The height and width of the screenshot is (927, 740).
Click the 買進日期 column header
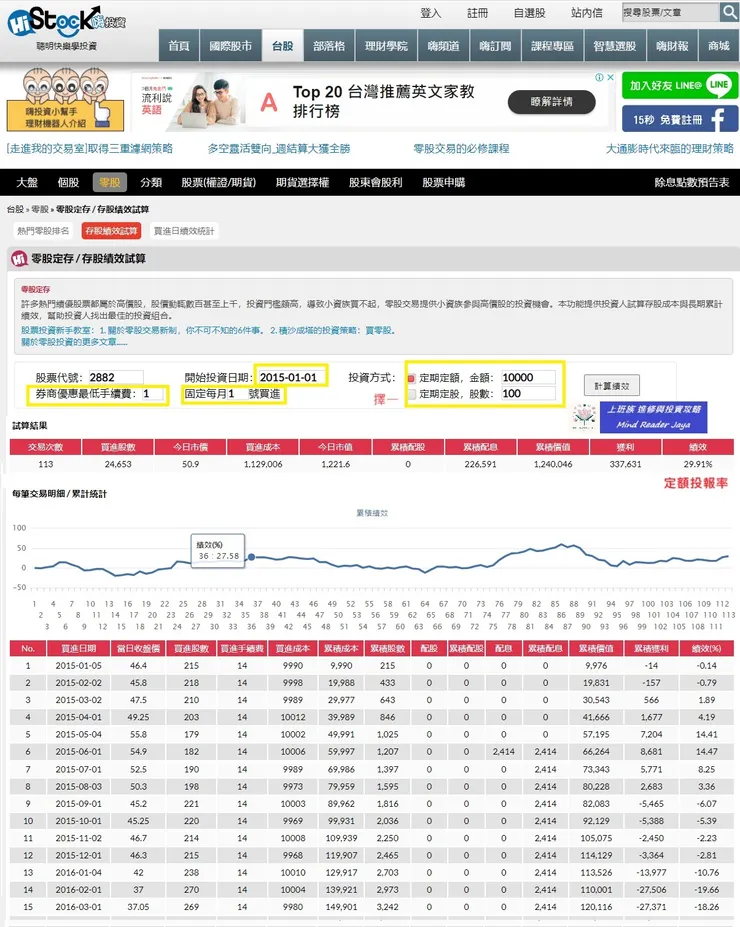[x=79, y=649]
